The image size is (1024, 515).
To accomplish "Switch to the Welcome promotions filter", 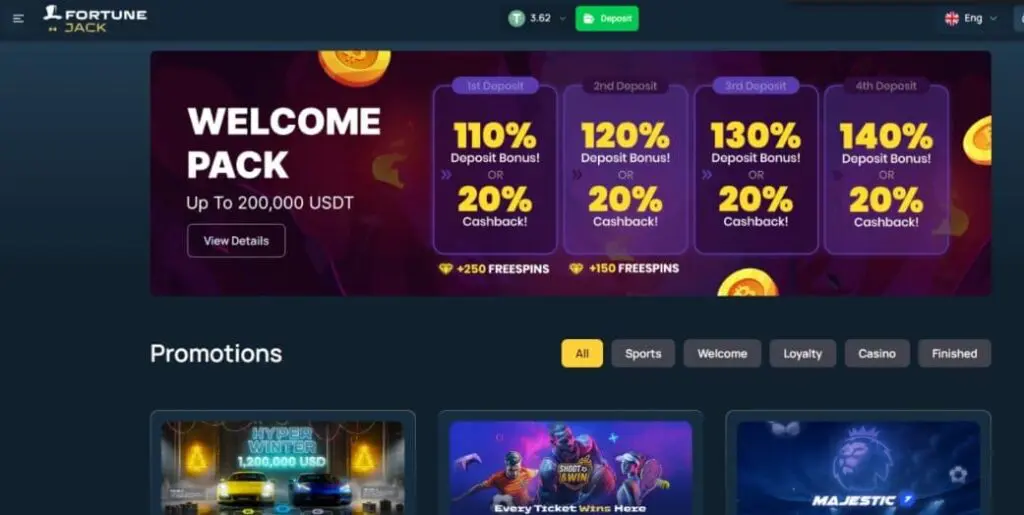I will [722, 353].
